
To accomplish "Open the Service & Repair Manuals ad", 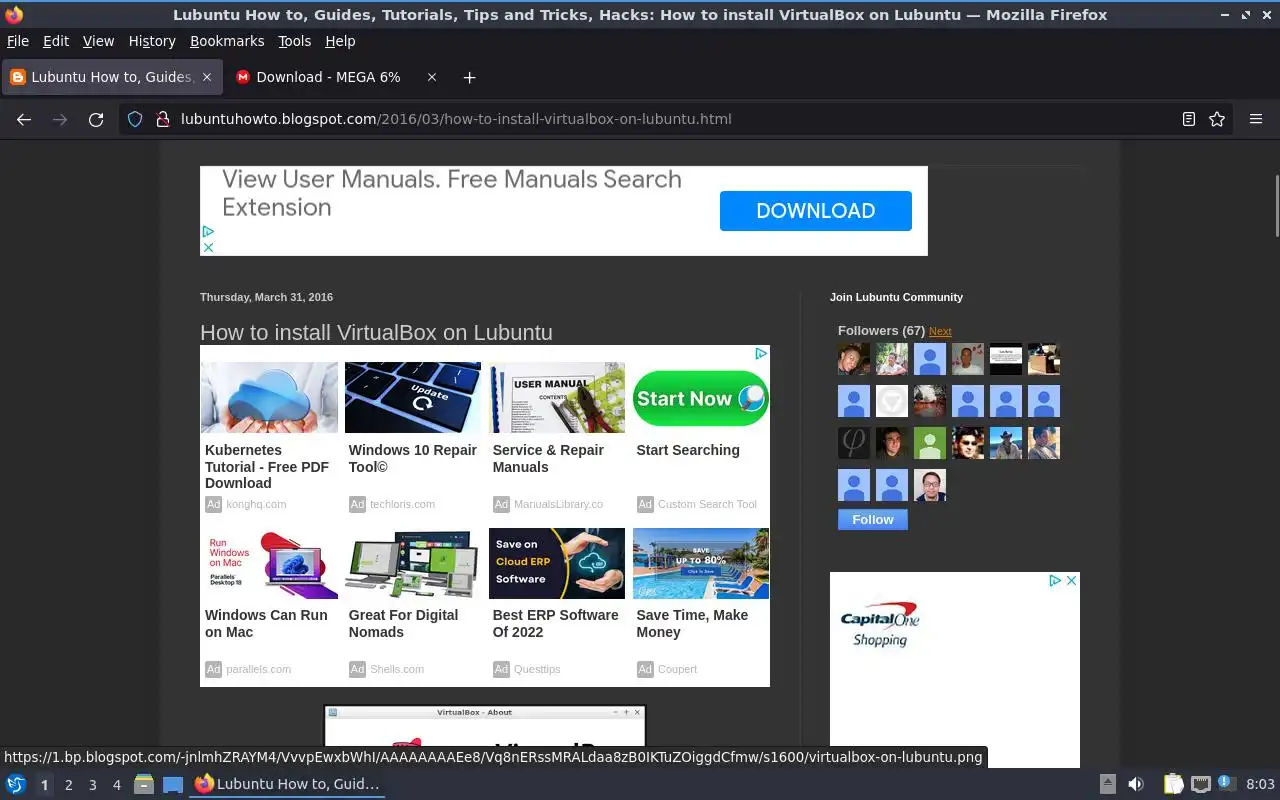I will coord(548,458).
